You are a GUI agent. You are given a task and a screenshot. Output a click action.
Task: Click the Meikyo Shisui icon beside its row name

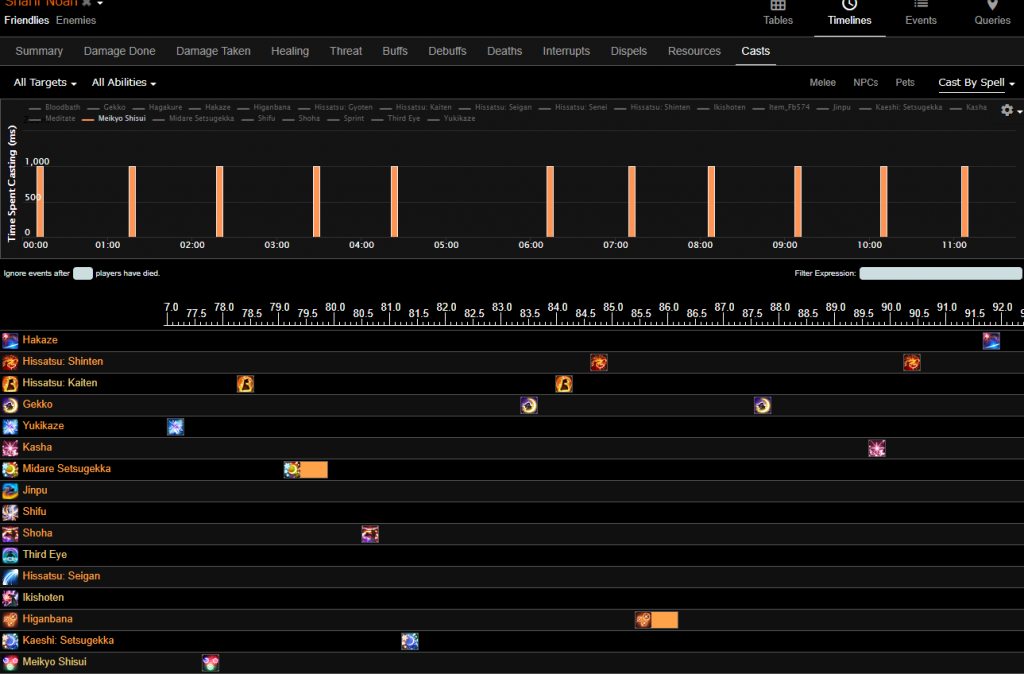[x=10, y=662]
